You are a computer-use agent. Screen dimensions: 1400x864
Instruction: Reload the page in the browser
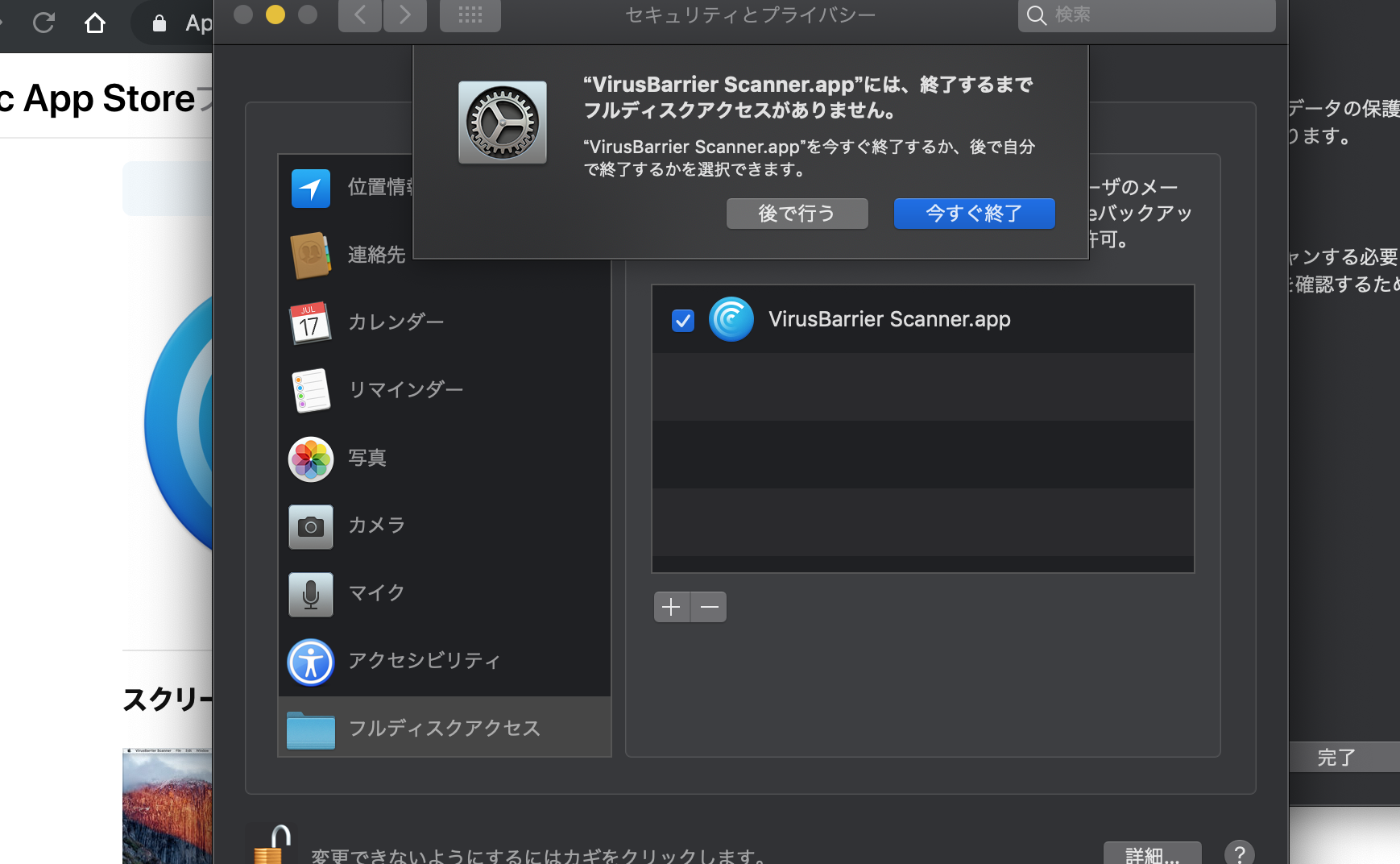43,22
